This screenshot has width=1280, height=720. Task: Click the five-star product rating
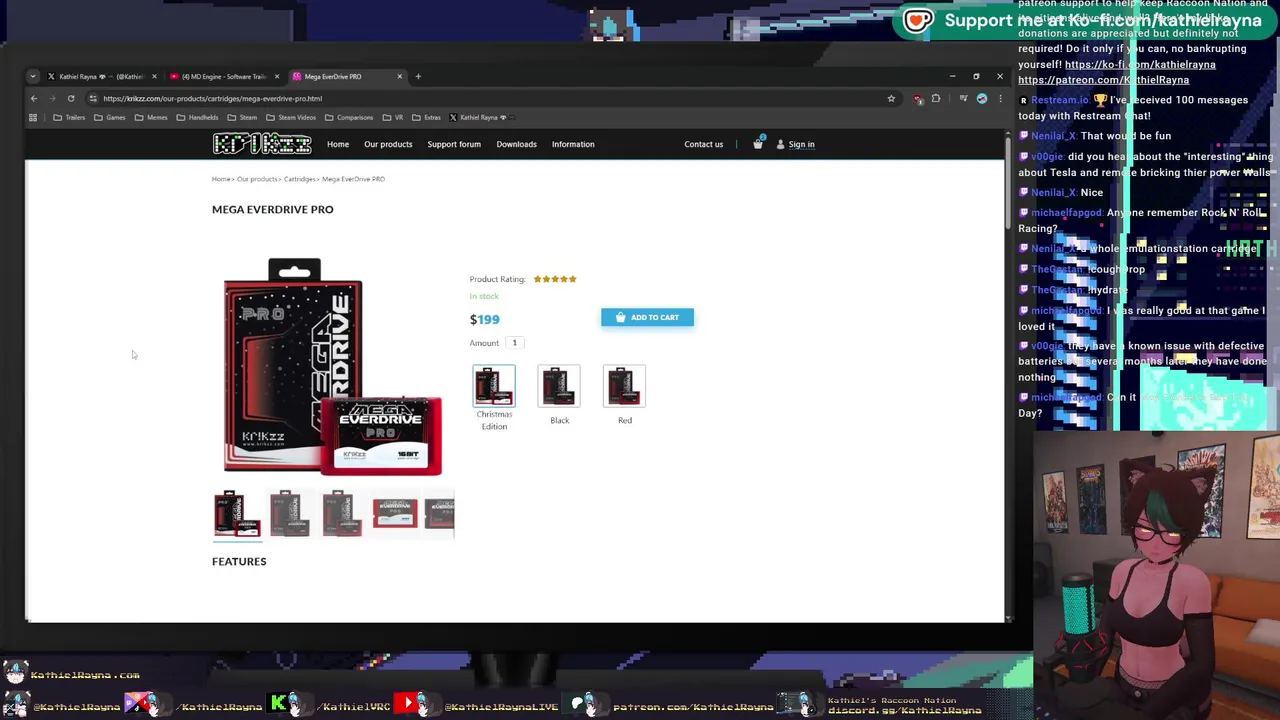(x=555, y=279)
